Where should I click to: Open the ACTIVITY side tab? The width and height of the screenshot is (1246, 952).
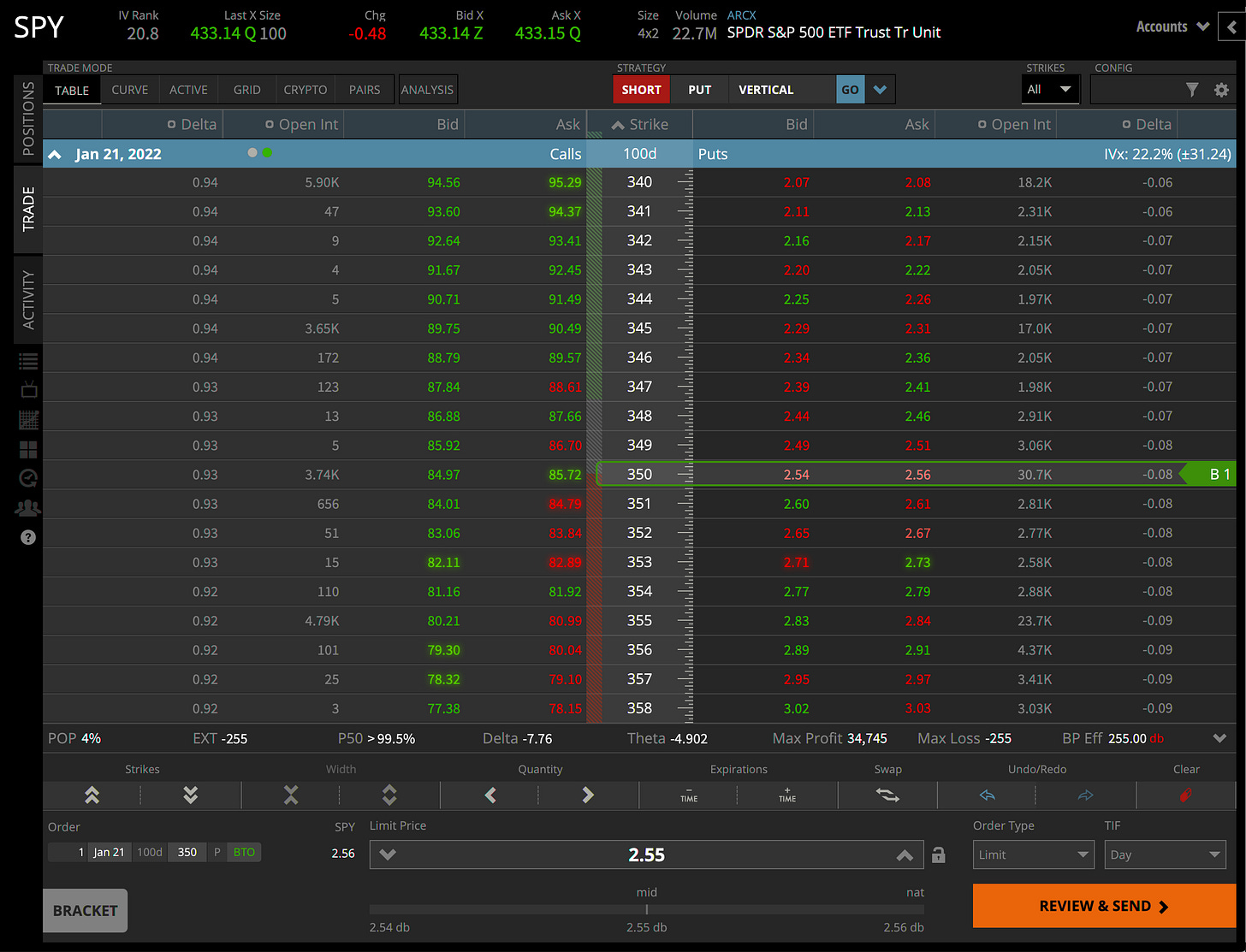[x=28, y=300]
